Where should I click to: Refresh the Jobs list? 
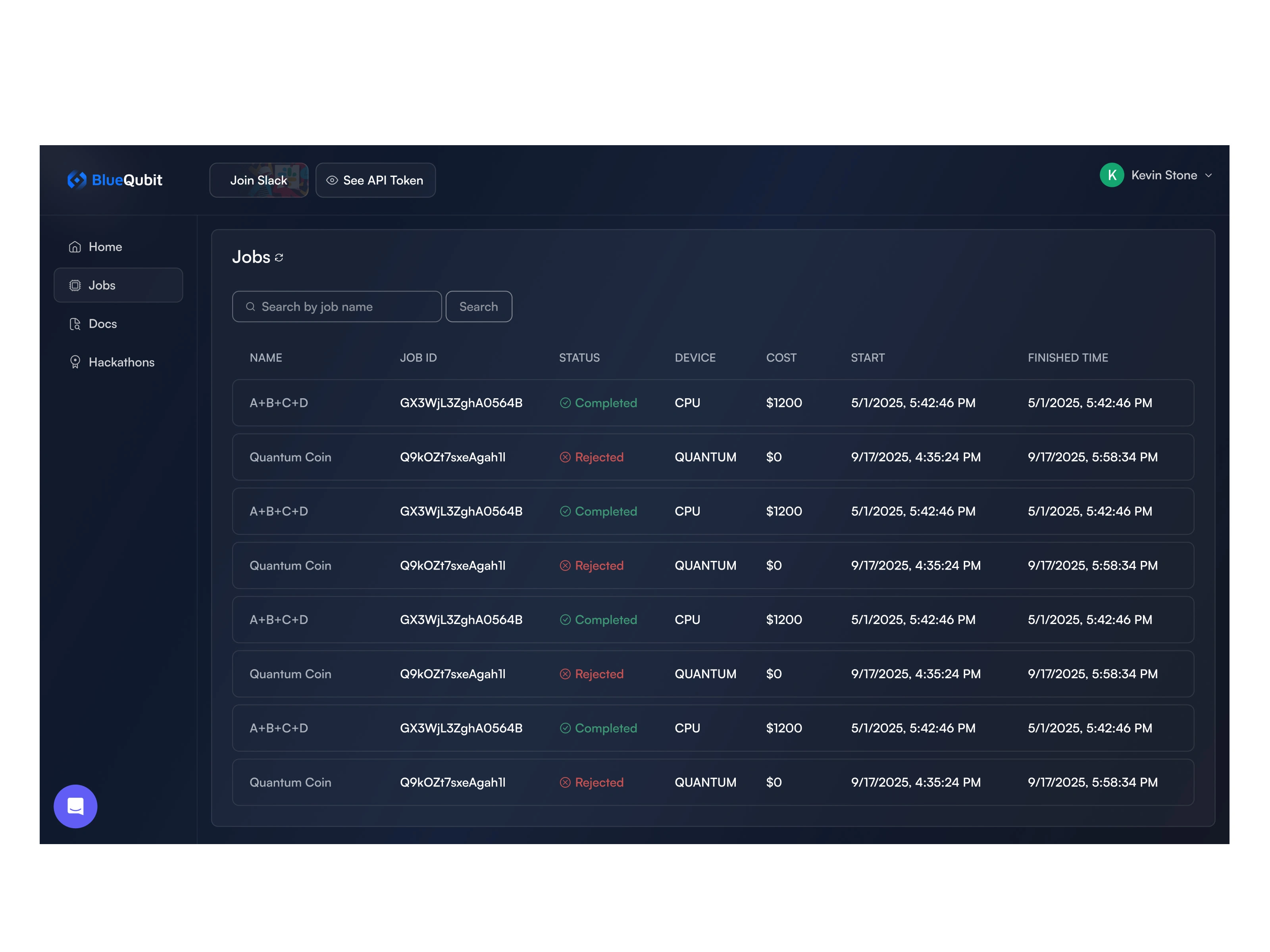[279, 258]
